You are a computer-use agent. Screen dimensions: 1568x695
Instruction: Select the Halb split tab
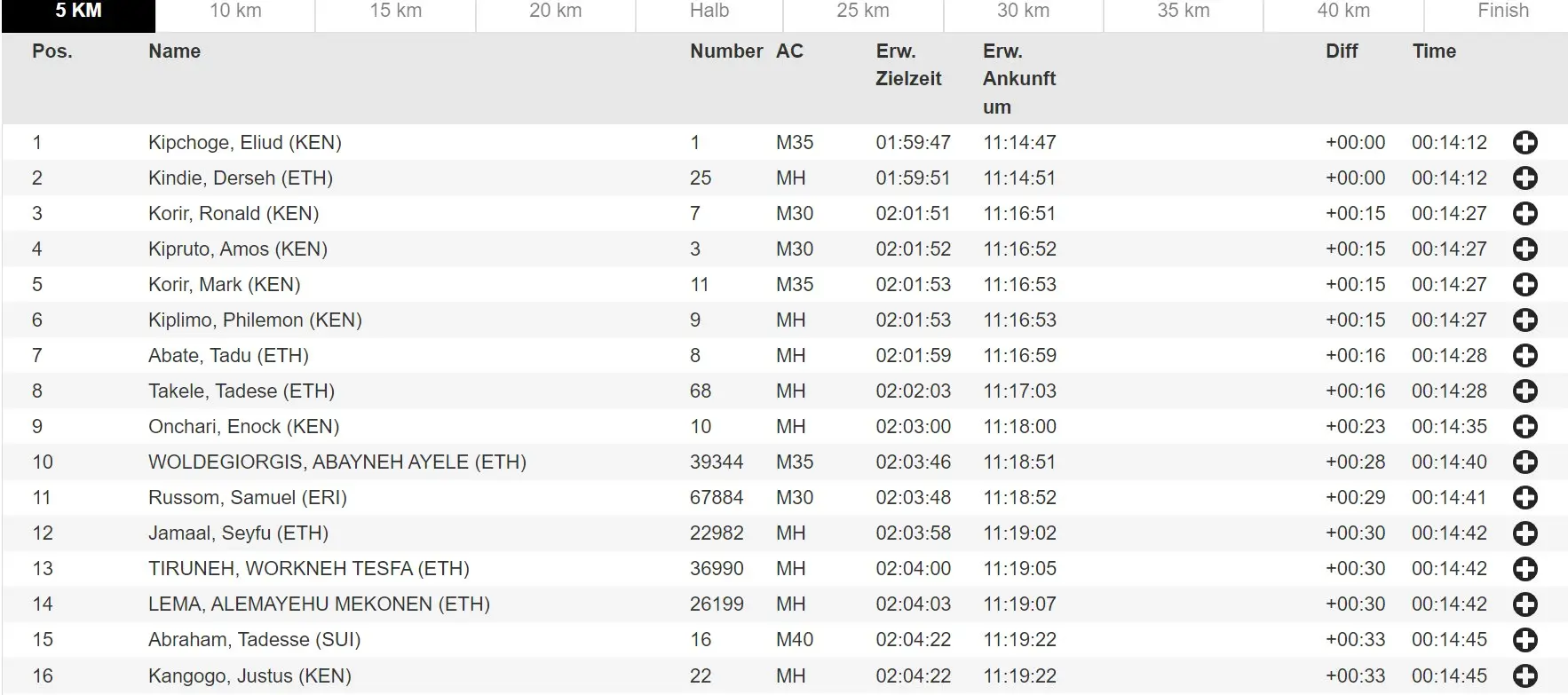click(709, 12)
